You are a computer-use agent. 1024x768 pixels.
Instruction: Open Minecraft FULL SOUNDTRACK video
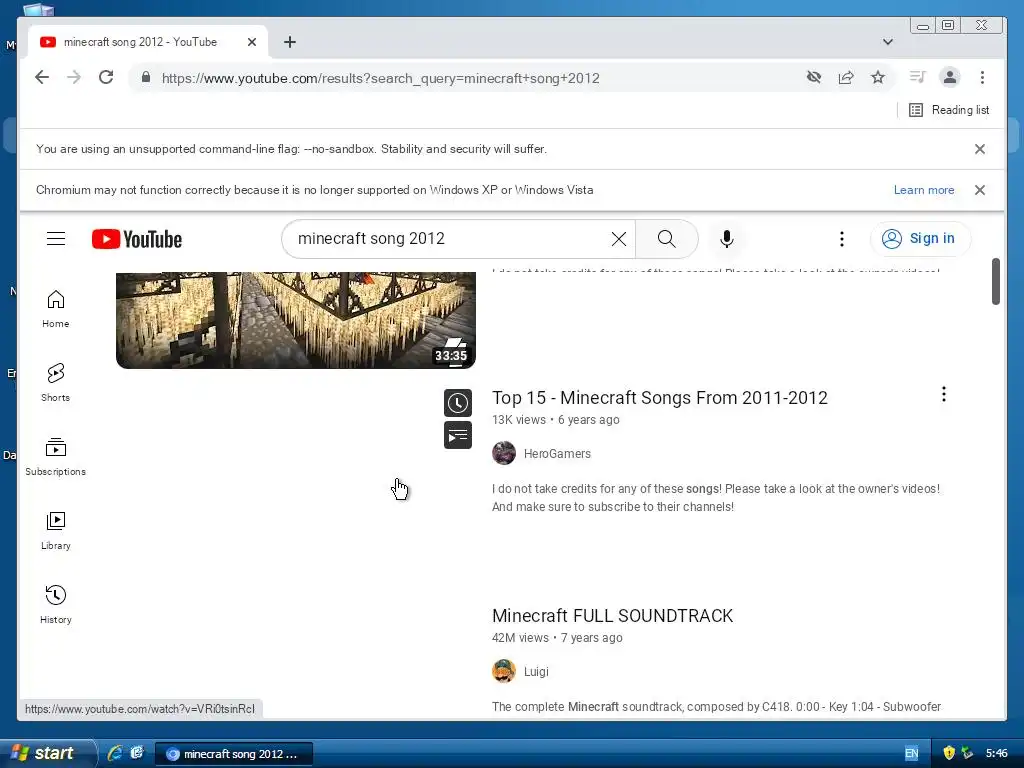coord(613,616)
